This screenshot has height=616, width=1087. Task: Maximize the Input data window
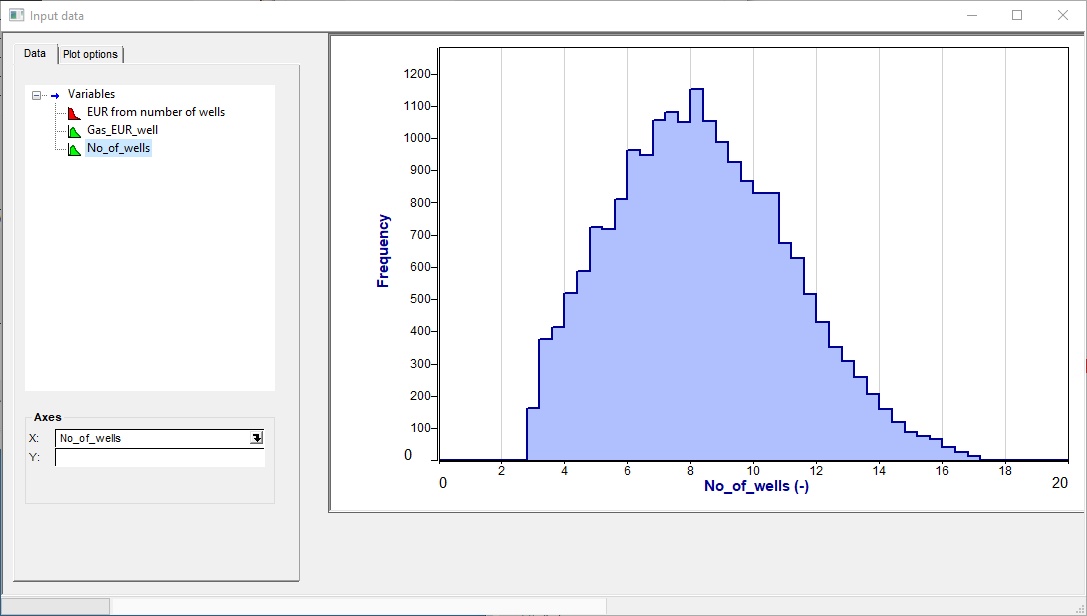click(x=1017, y=15)
